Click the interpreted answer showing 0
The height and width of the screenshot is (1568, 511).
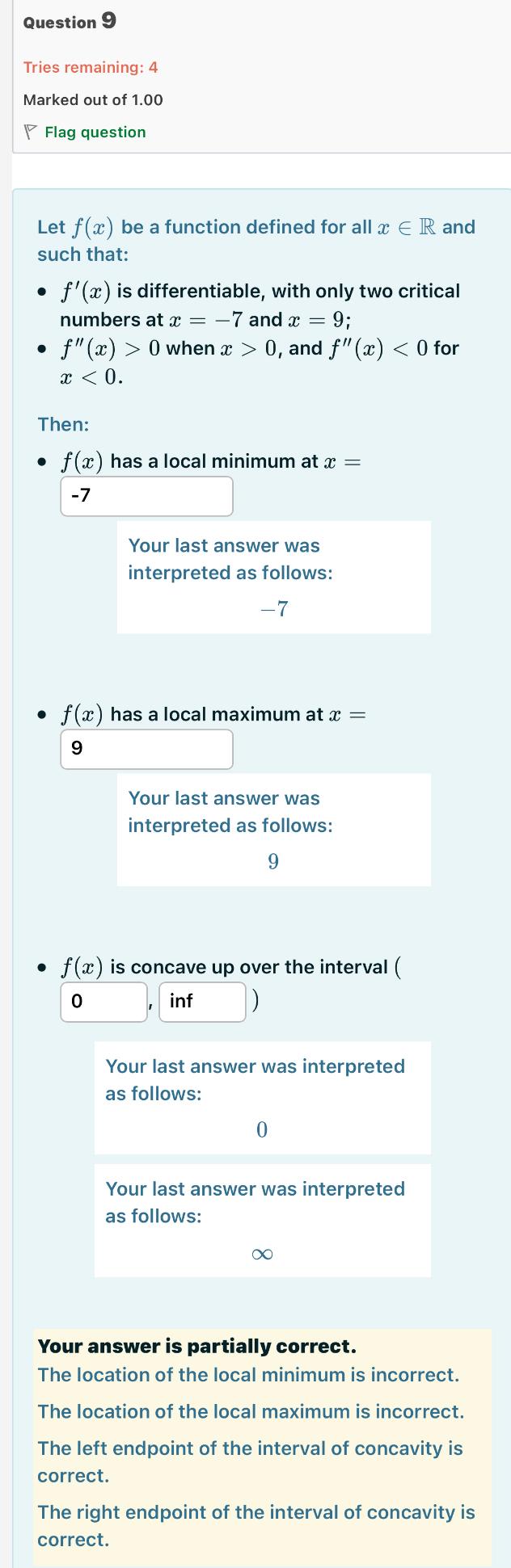click(262, 1129)
